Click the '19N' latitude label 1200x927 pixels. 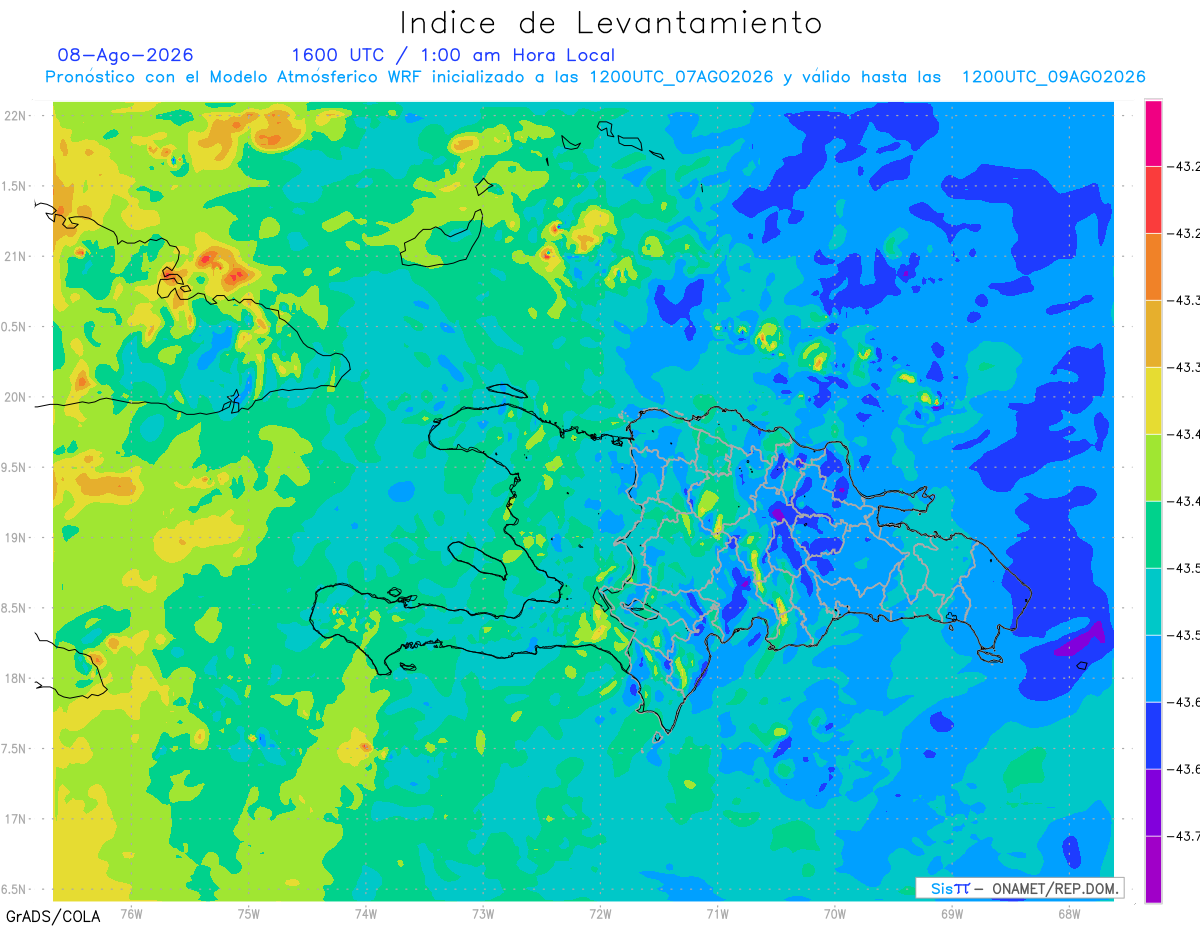(x=15, y=538)
